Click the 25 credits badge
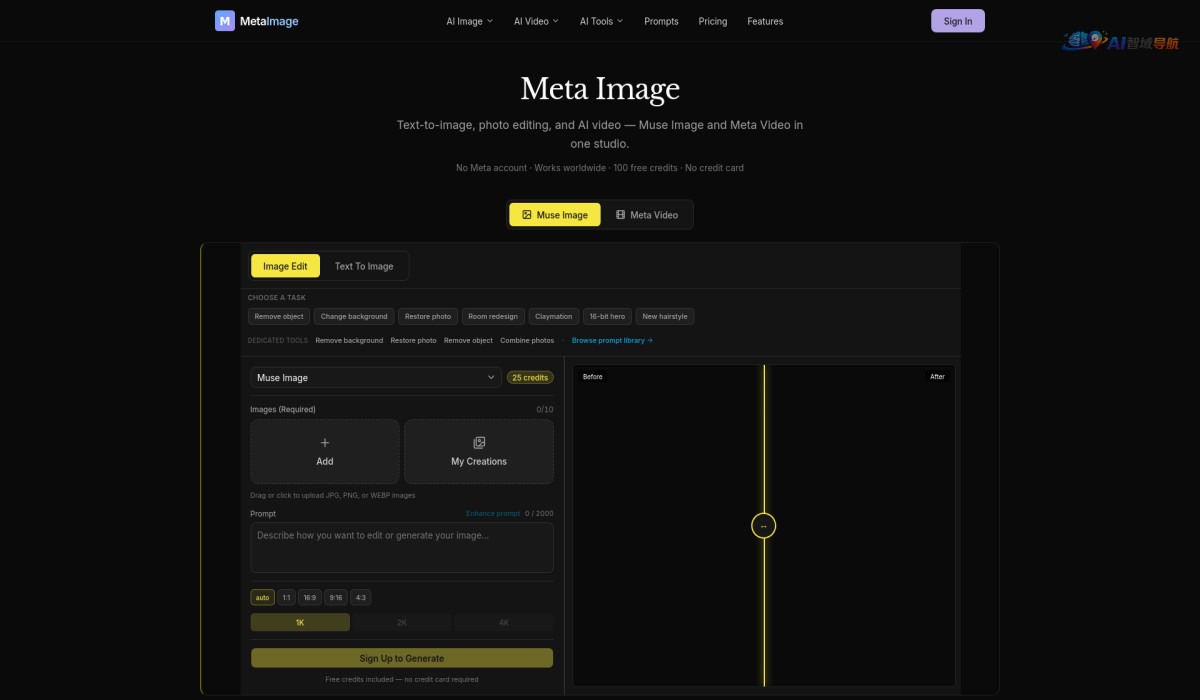Screen dimensions: 1200x700 (x=530, y=378)
